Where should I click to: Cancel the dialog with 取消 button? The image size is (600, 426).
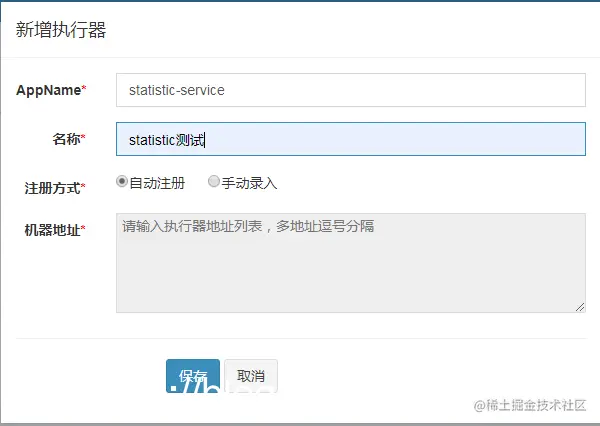[251, 376]
